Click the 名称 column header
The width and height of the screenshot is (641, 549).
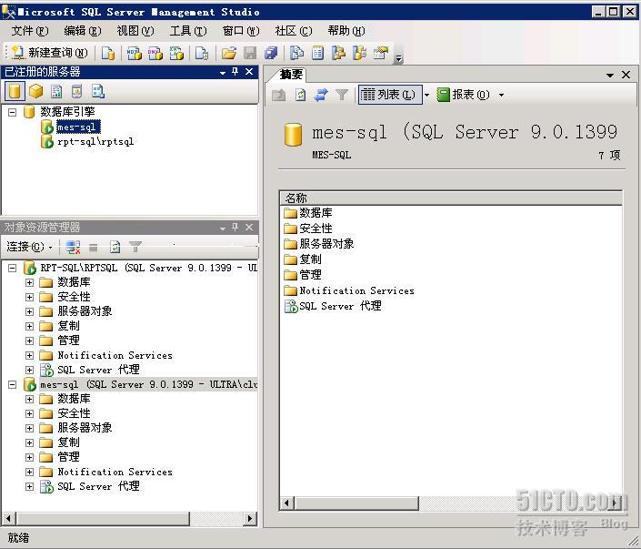click(451, 198)
